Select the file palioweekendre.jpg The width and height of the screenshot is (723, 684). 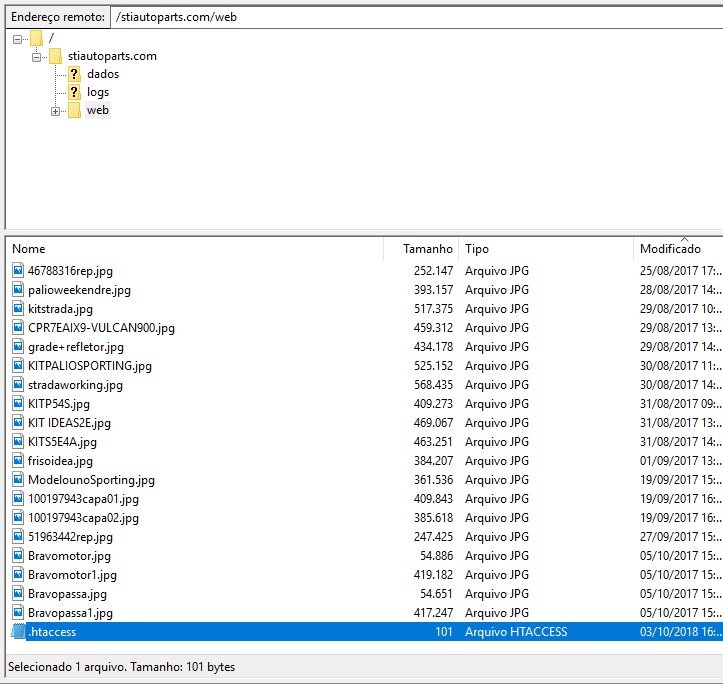pos(79,290)
